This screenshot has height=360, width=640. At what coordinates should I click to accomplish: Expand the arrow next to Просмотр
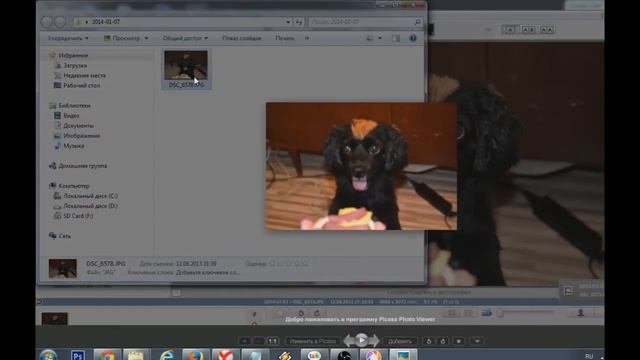pos(146,38)
